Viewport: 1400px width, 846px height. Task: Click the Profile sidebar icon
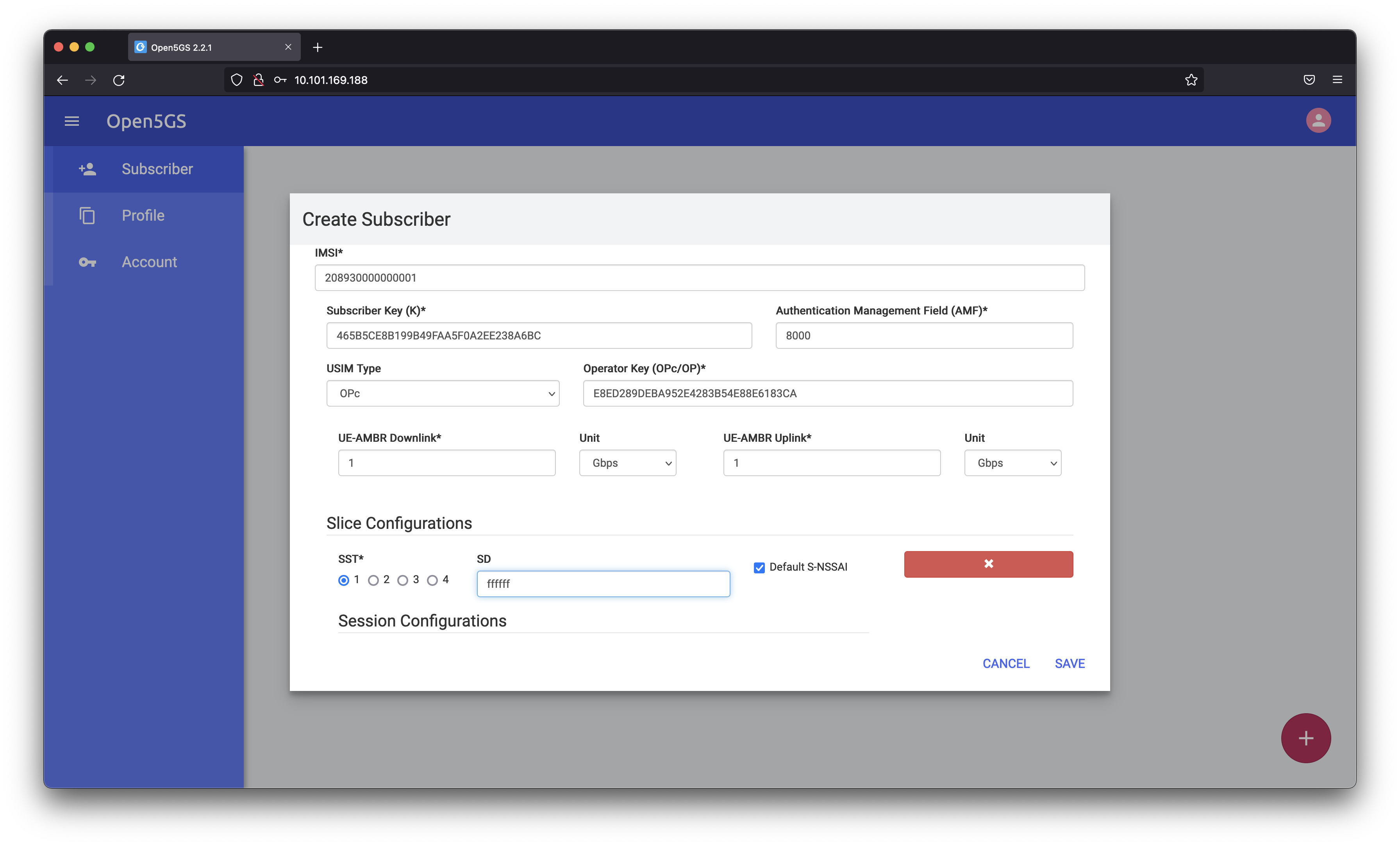click(86, 215)
